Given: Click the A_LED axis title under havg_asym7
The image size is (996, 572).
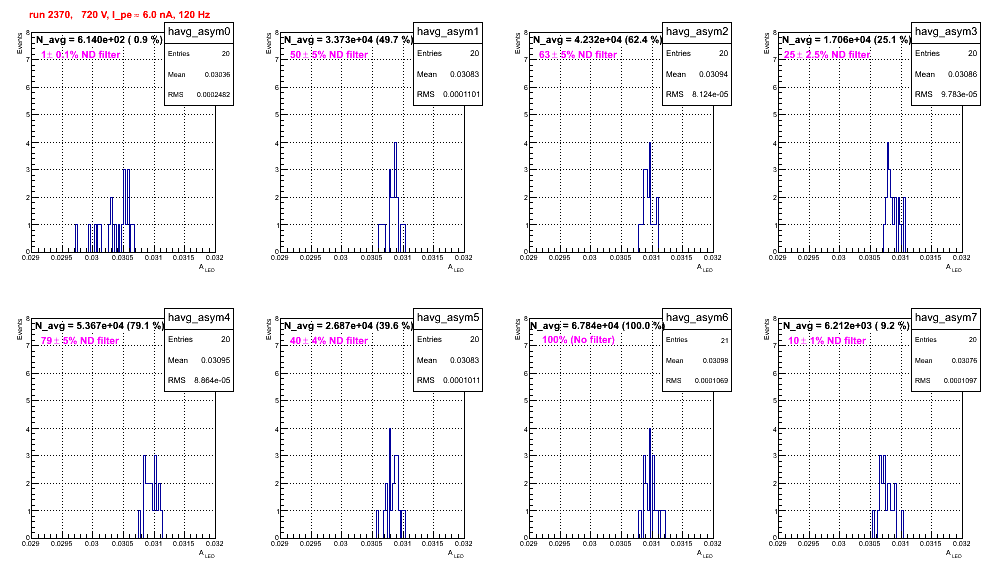Looking at the screenshot, I should click(x=954, y=554).
